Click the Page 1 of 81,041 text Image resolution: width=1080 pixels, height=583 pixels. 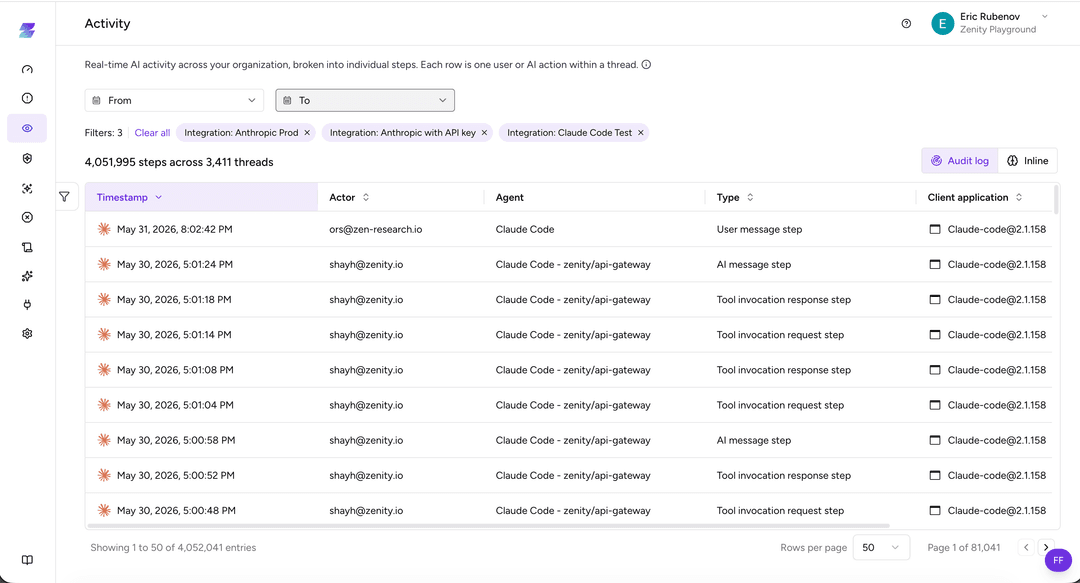[964, 547]
